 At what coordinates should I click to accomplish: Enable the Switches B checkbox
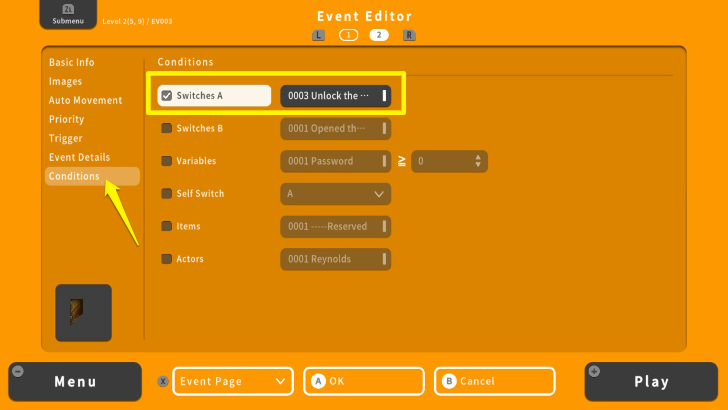click(166, 128)
